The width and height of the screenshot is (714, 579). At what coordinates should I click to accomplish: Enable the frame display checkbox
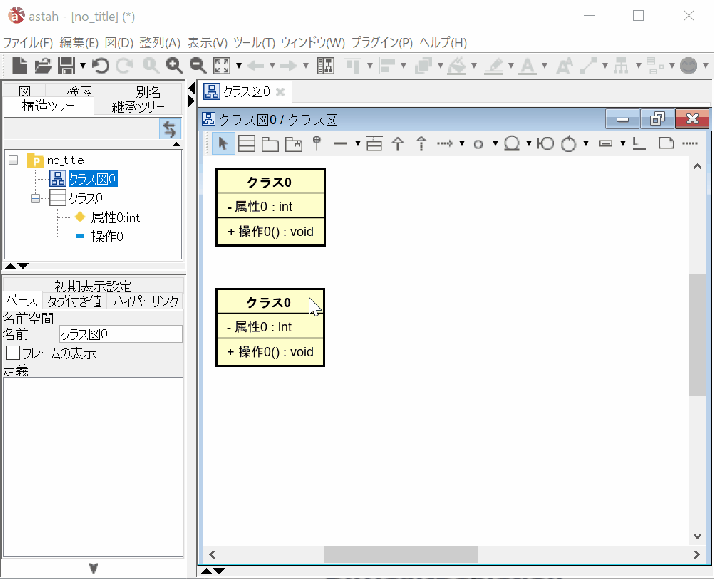point(12,353)
